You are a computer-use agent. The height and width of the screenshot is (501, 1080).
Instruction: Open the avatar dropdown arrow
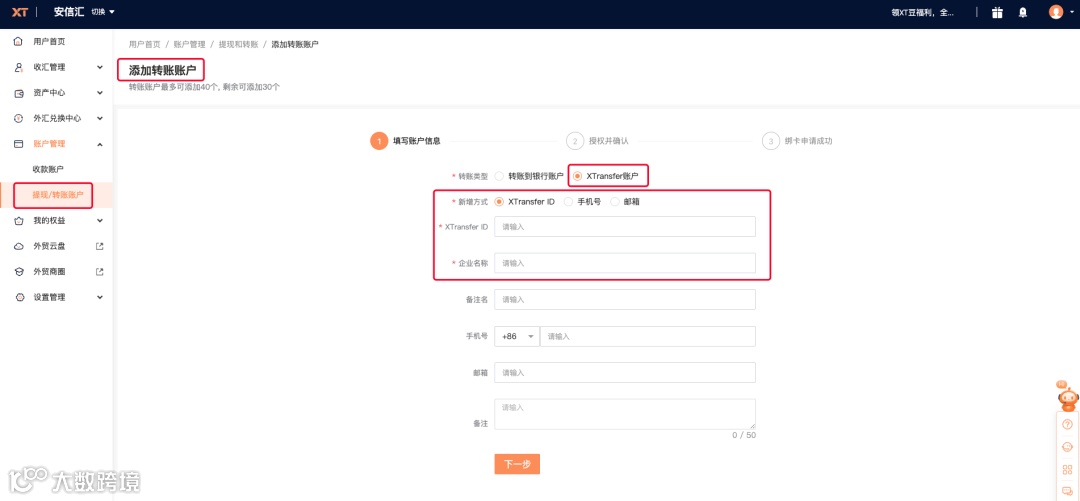click(x=1070, y=12)
